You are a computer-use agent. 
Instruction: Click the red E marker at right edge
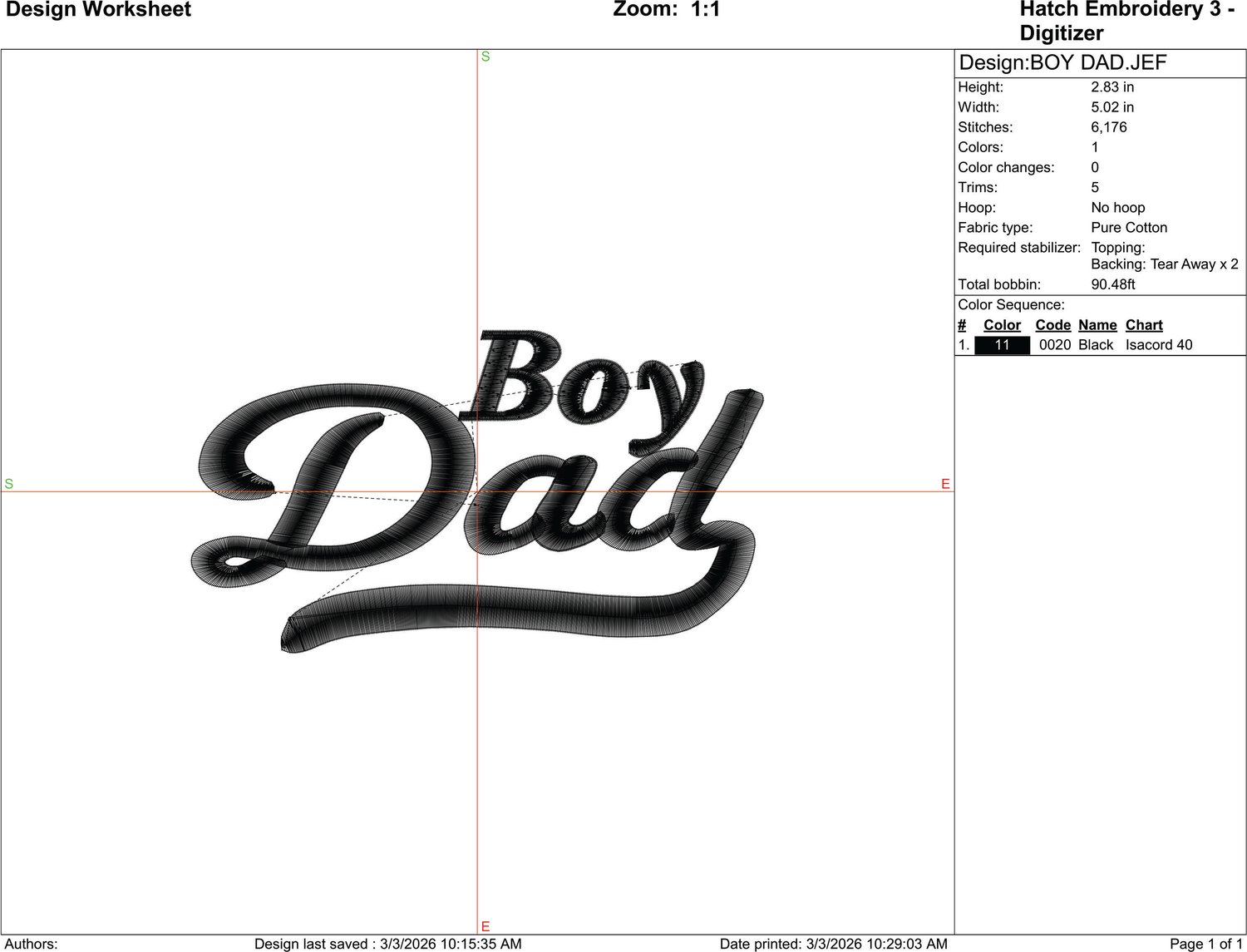pyautogui.click(x=945, y=484)
